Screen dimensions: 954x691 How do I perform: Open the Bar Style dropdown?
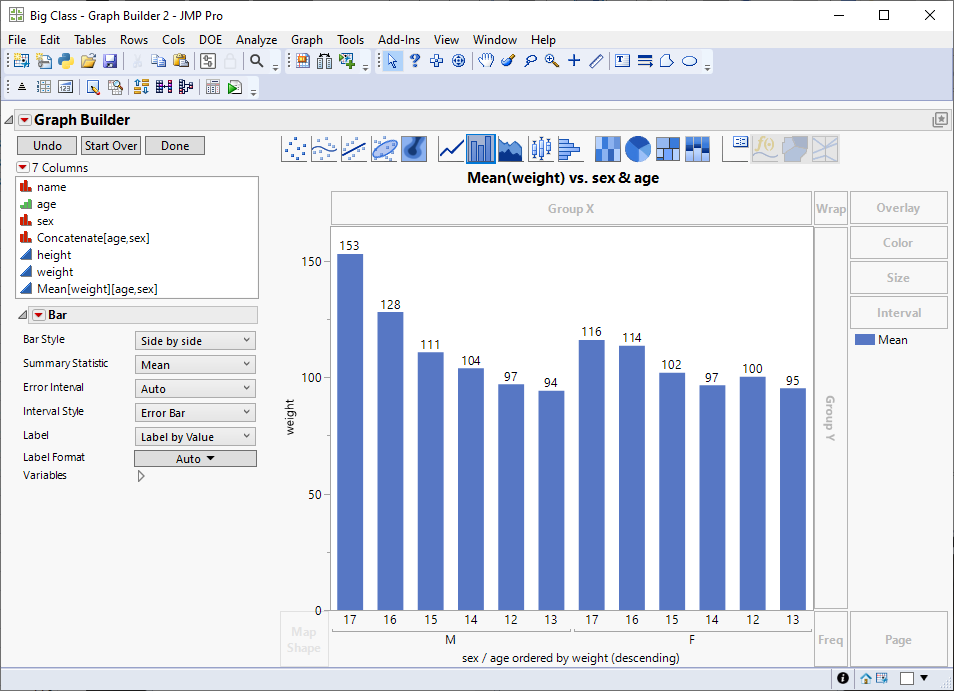195,341
